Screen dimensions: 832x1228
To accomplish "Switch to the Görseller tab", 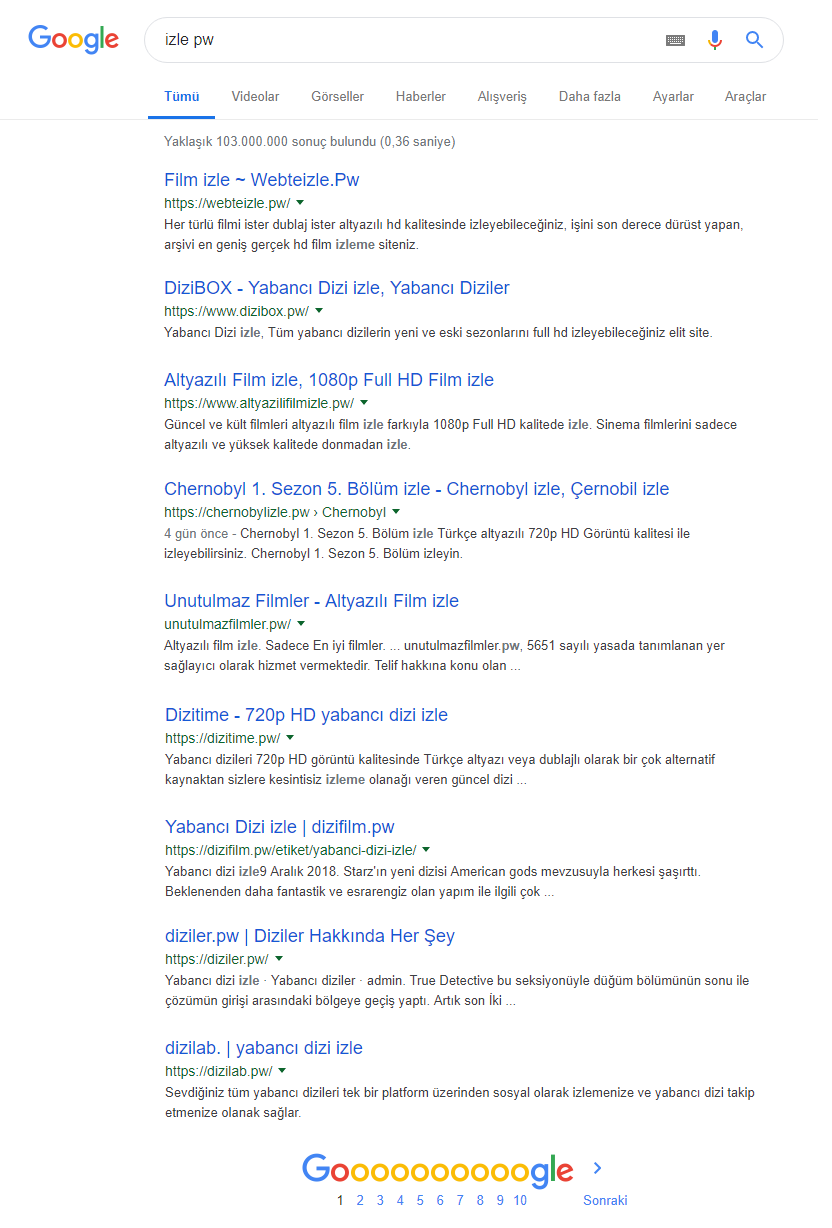I will (x=338, y=97).
